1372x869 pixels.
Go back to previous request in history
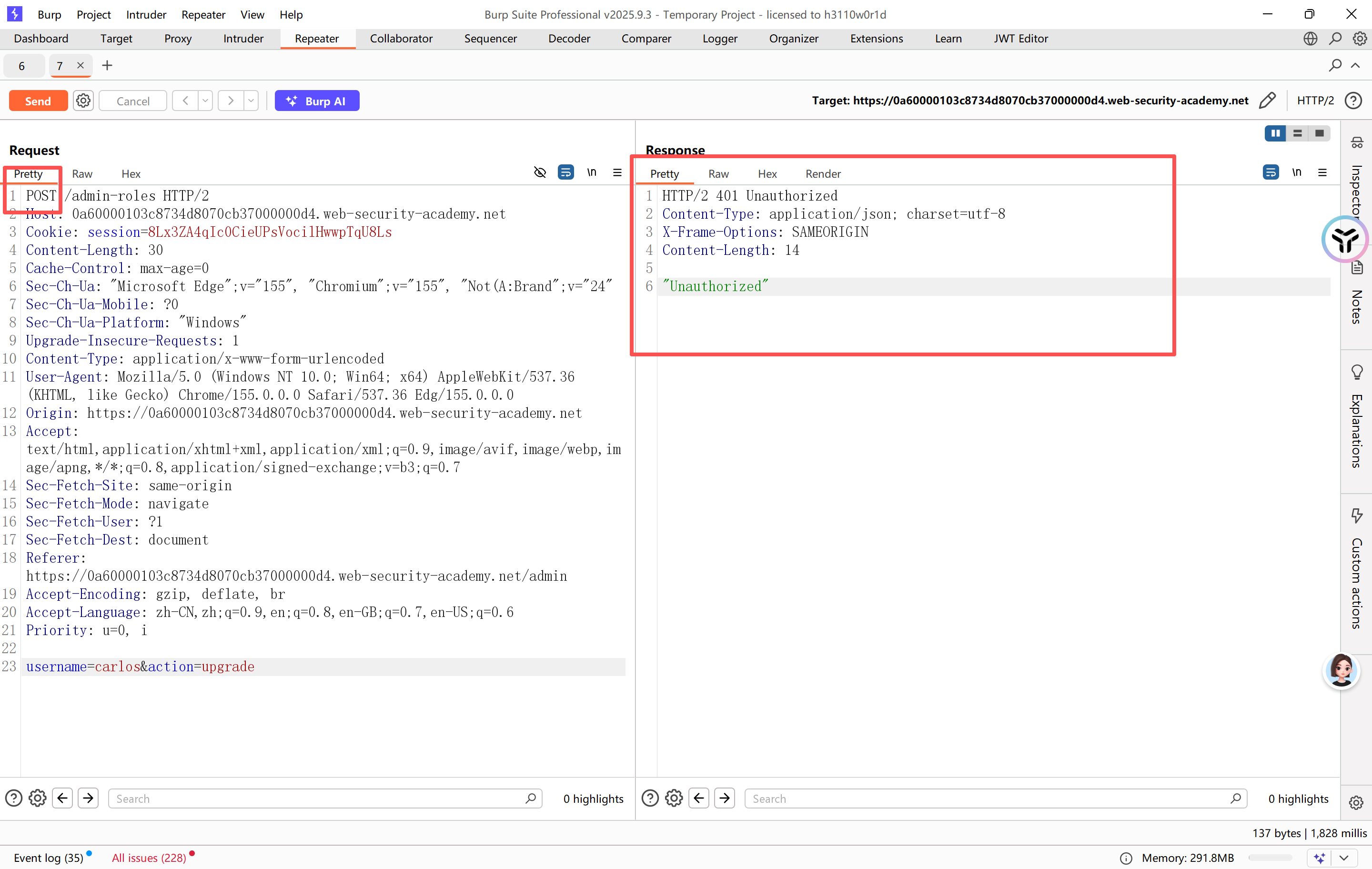[185, 101]
